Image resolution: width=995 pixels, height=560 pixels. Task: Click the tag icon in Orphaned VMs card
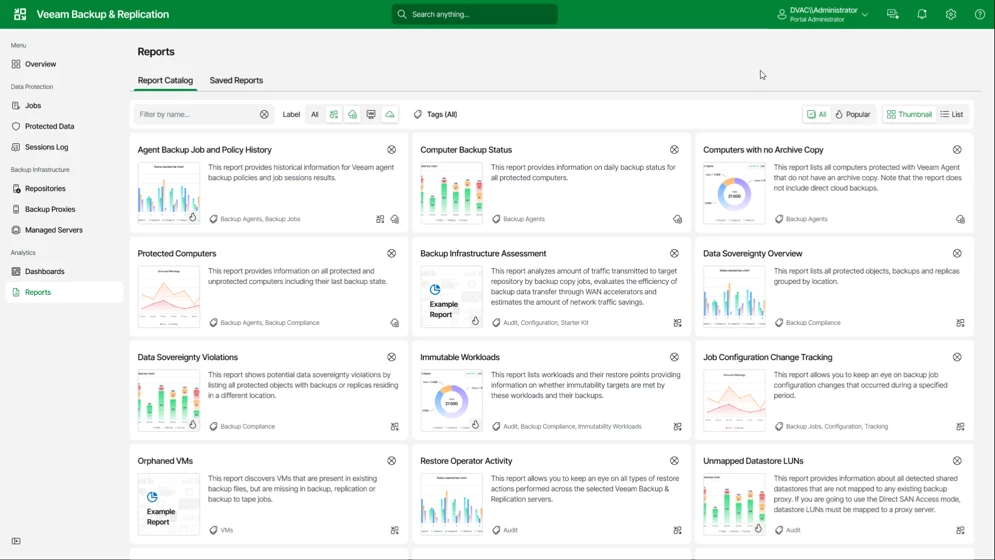213,530
